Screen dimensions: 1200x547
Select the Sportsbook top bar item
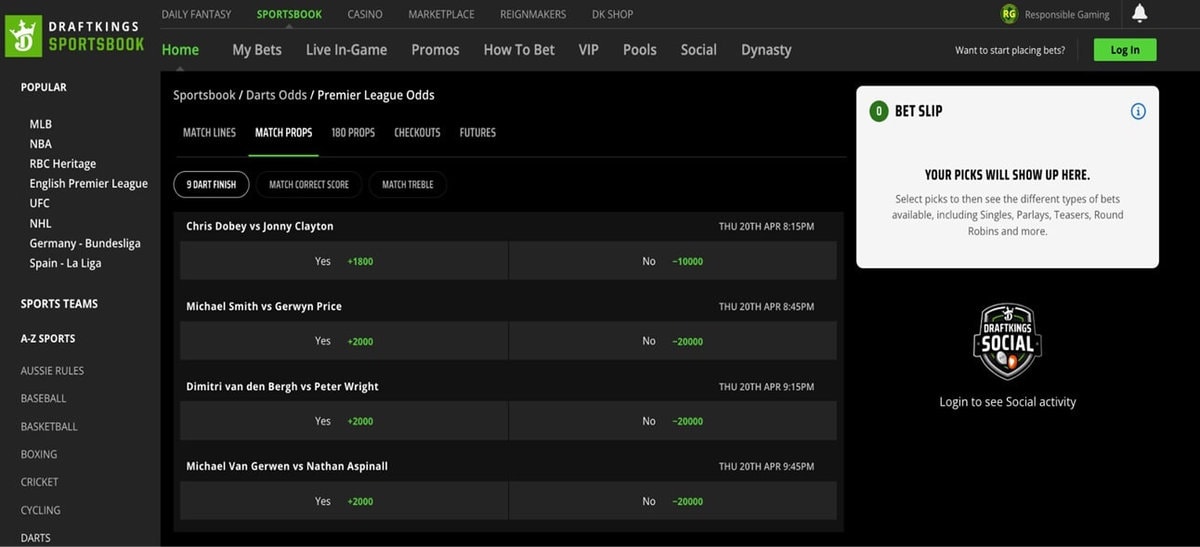[x=289, y=14]
